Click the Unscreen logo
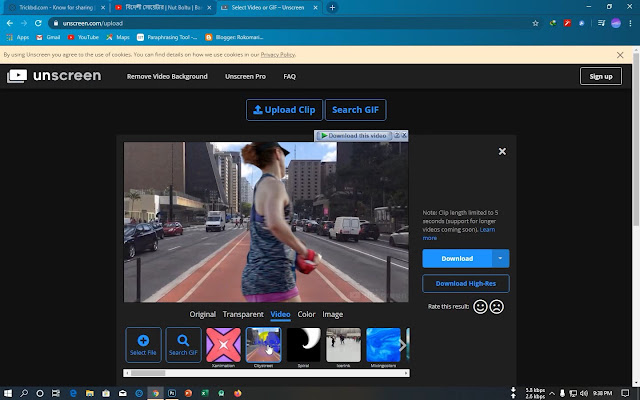Image resolution: width=640 pixels, height=400 pixels. click(x=54, y=76)
